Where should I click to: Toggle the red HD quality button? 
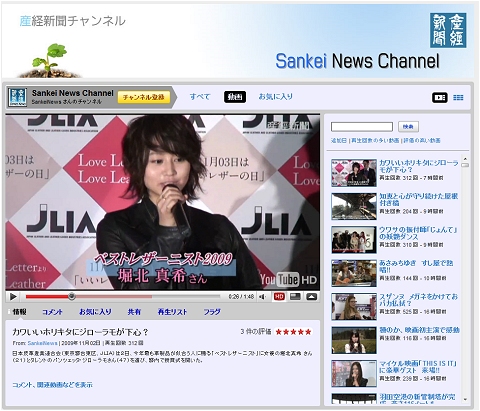pyautogui.click(x=279, y=296)
